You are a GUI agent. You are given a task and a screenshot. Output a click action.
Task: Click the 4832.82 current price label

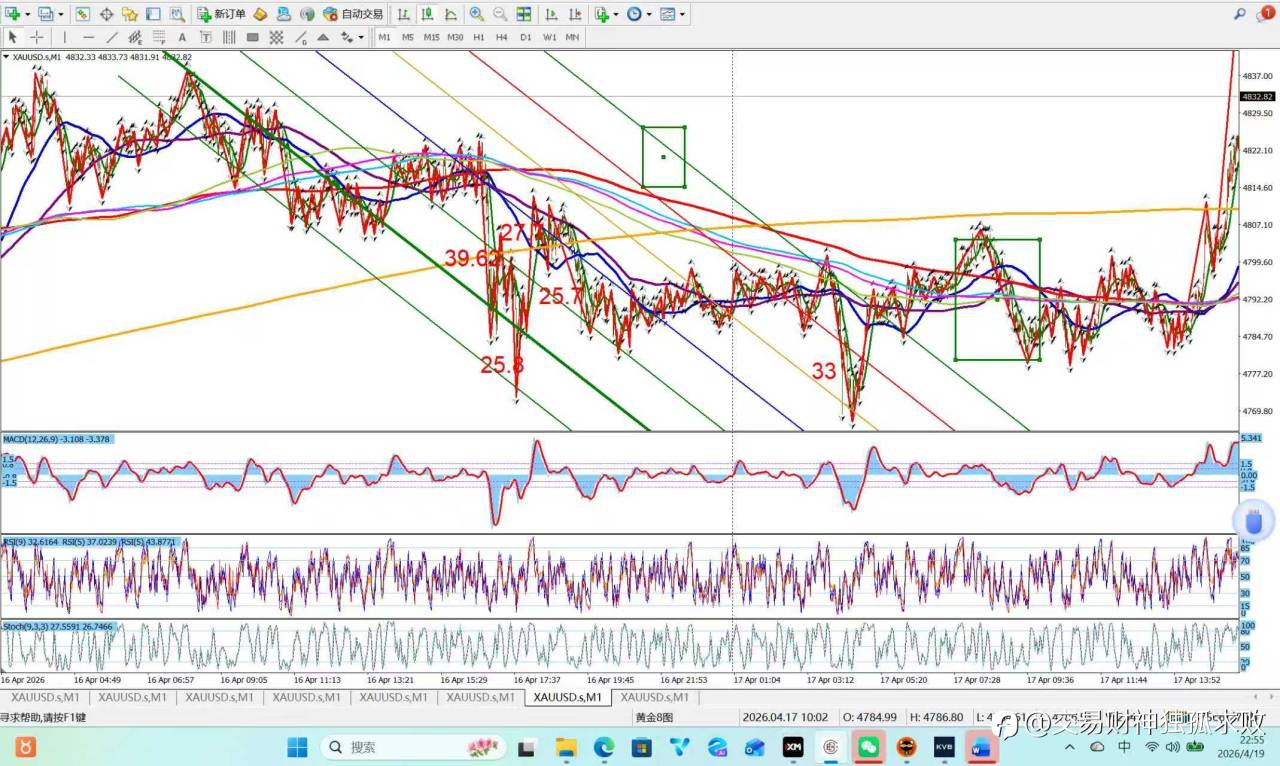[x=1256, y=97]
